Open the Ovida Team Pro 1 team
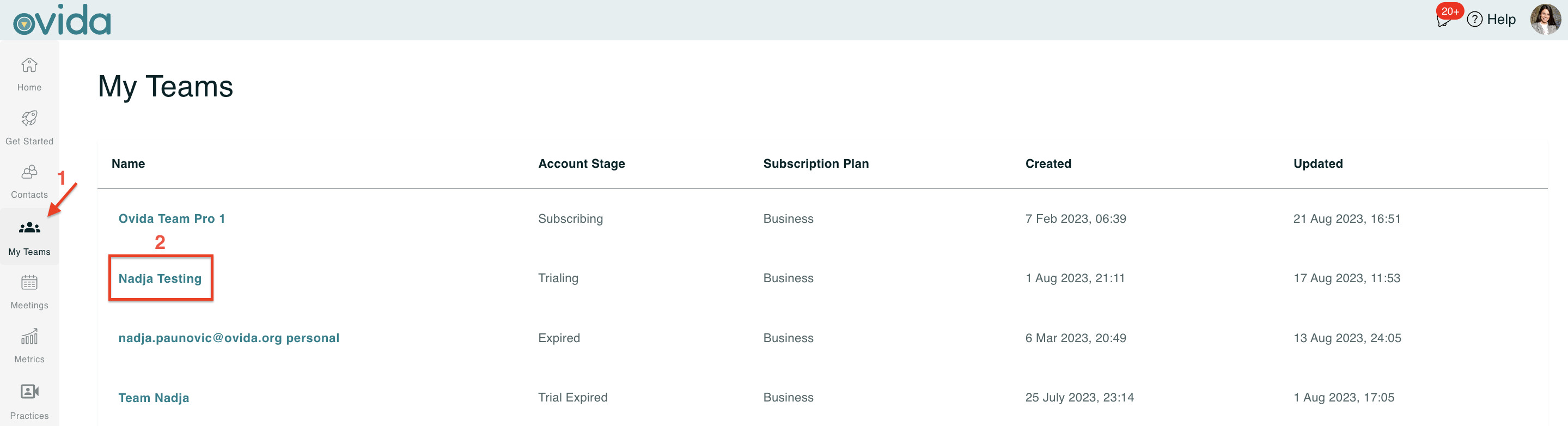The width and height of the screenshot is (1568, 426). [172, 218]
